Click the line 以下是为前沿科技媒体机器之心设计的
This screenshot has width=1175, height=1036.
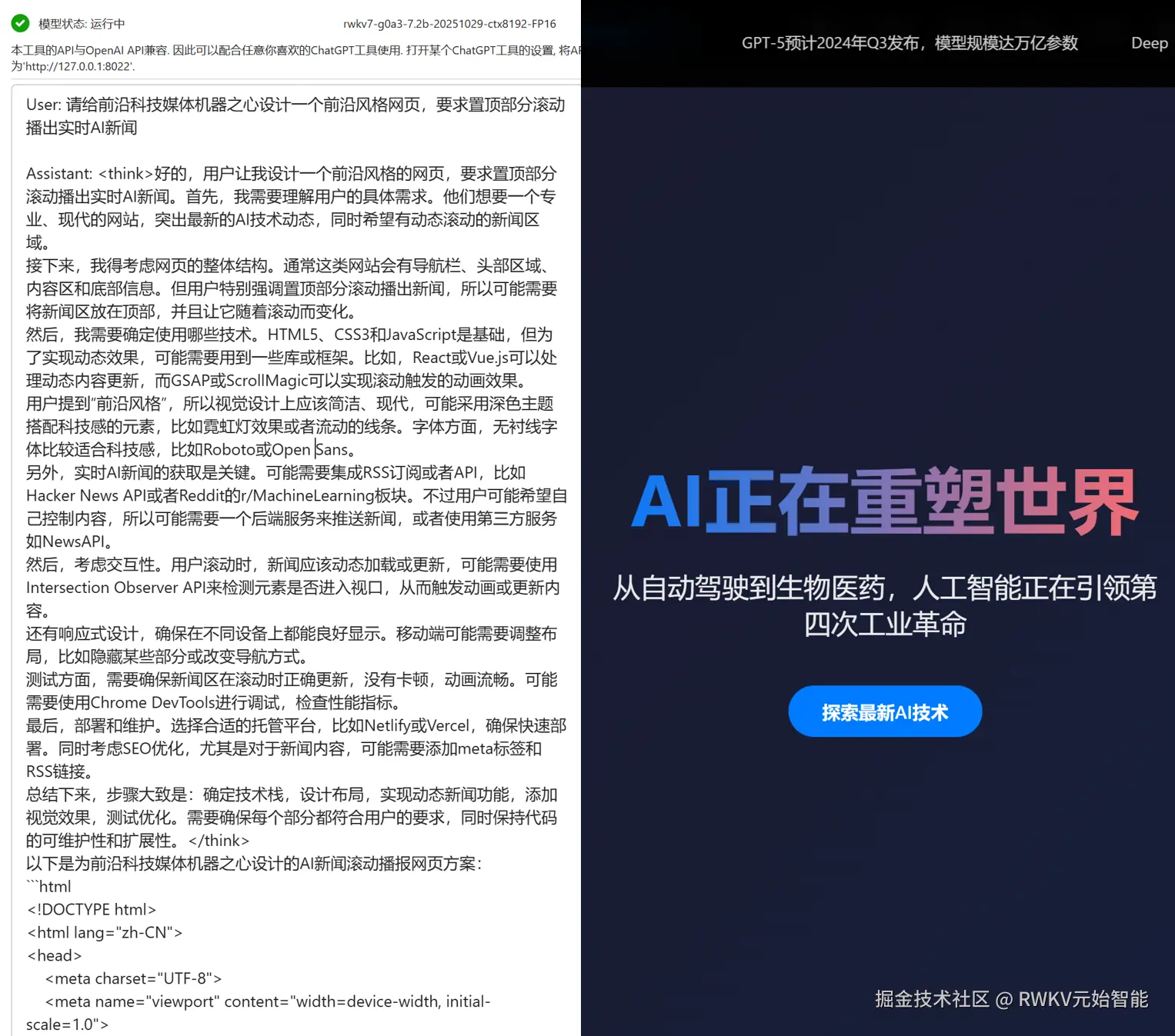(254, 863)
